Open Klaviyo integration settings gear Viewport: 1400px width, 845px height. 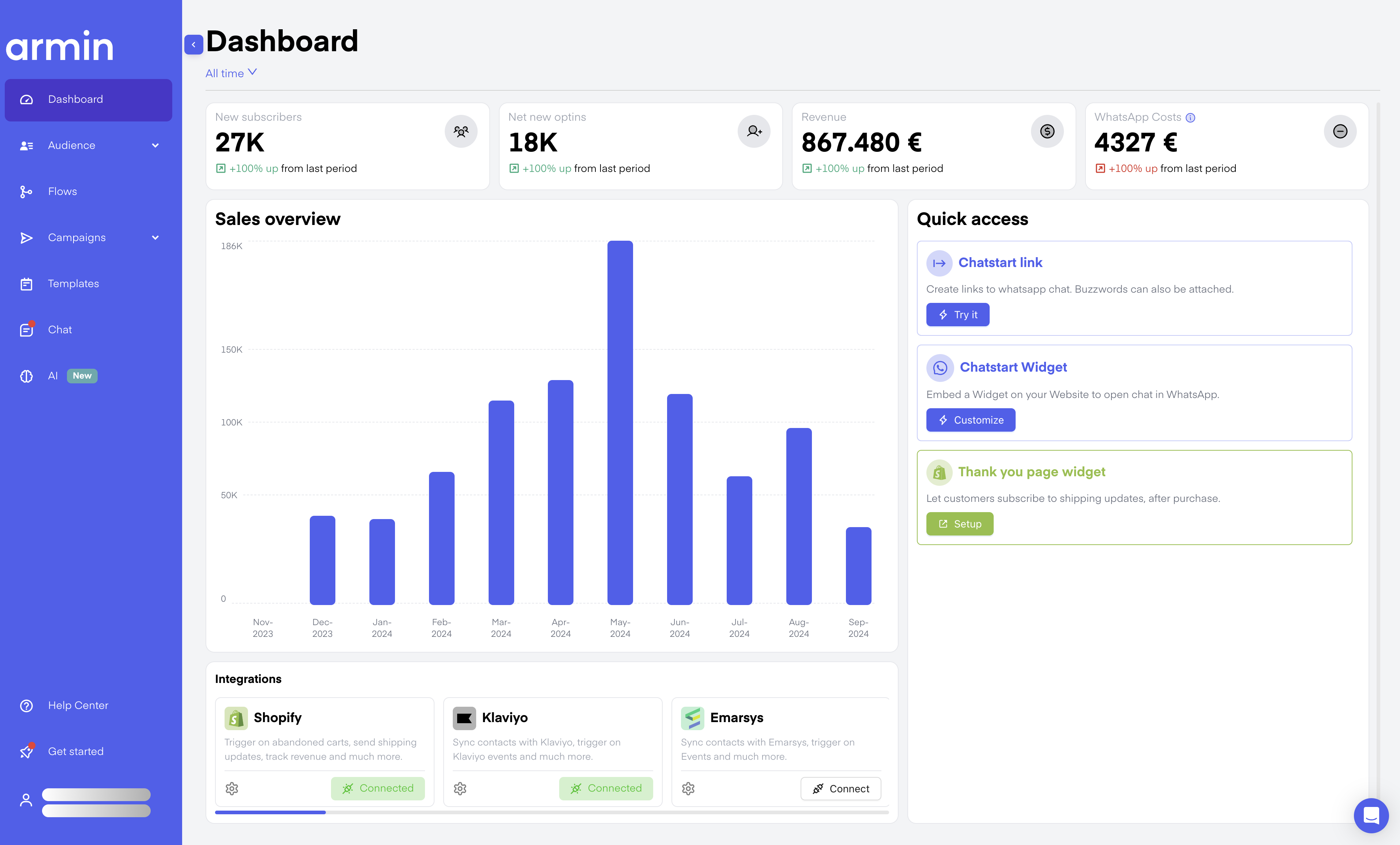[x=460, y=788]
